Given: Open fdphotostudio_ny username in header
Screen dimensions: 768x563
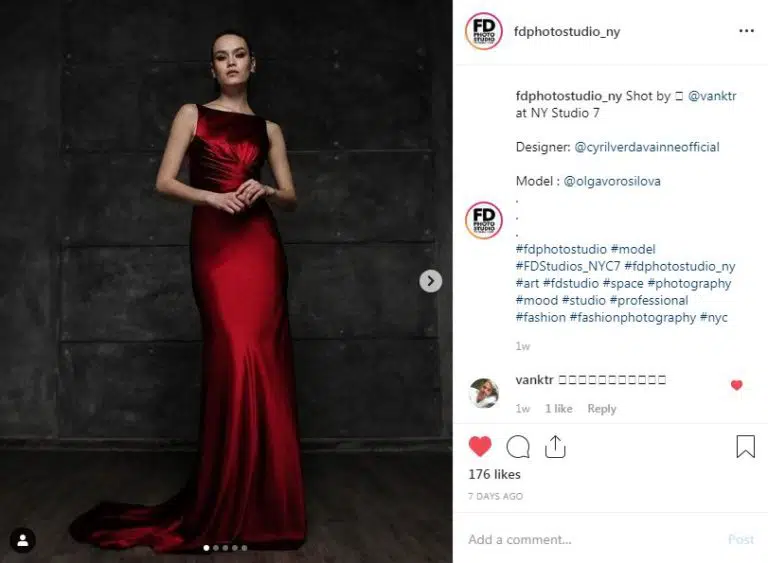Looking at the screenshot, I should pos(567,31).
